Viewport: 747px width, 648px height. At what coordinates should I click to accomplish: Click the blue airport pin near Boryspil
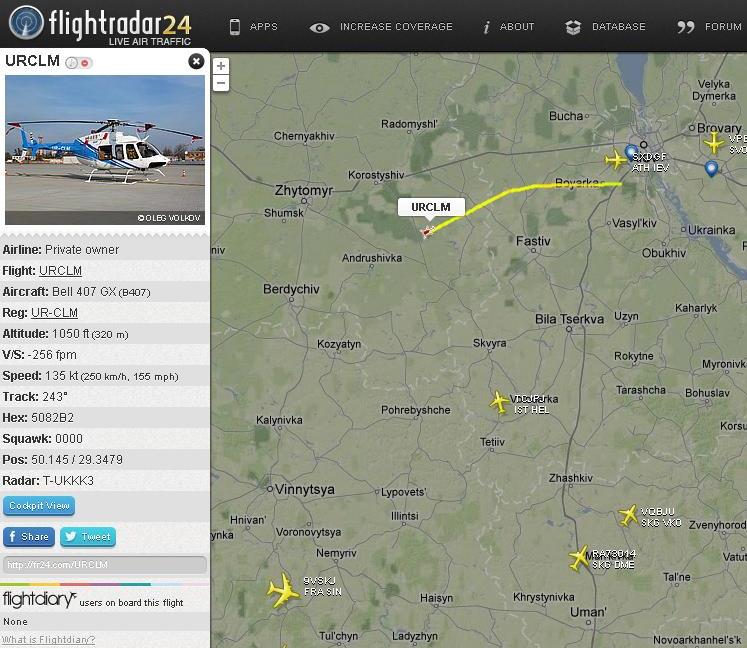(711, 169)
